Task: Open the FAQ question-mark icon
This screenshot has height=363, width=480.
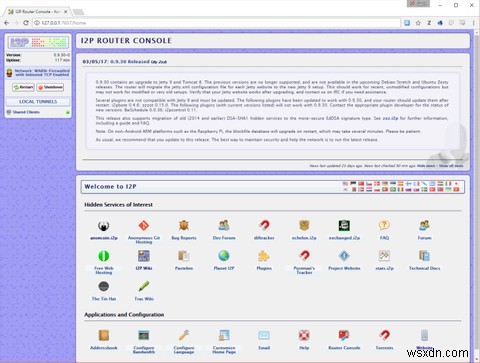Action: point(384,226)
